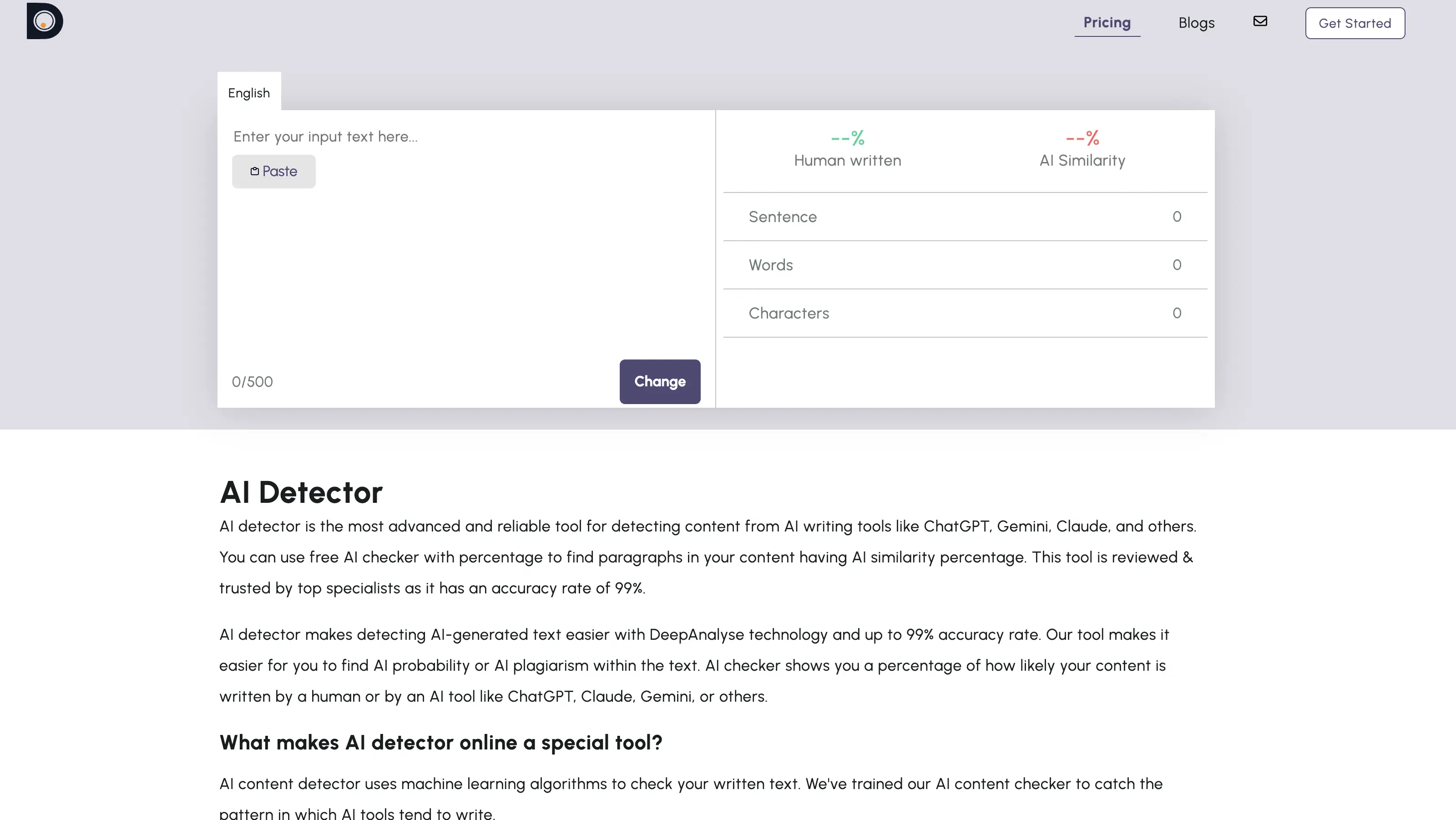Viewport: 1456px width, 820px height.
Task: Open the mail envelope icon
Action: (x=1260, y=21)
